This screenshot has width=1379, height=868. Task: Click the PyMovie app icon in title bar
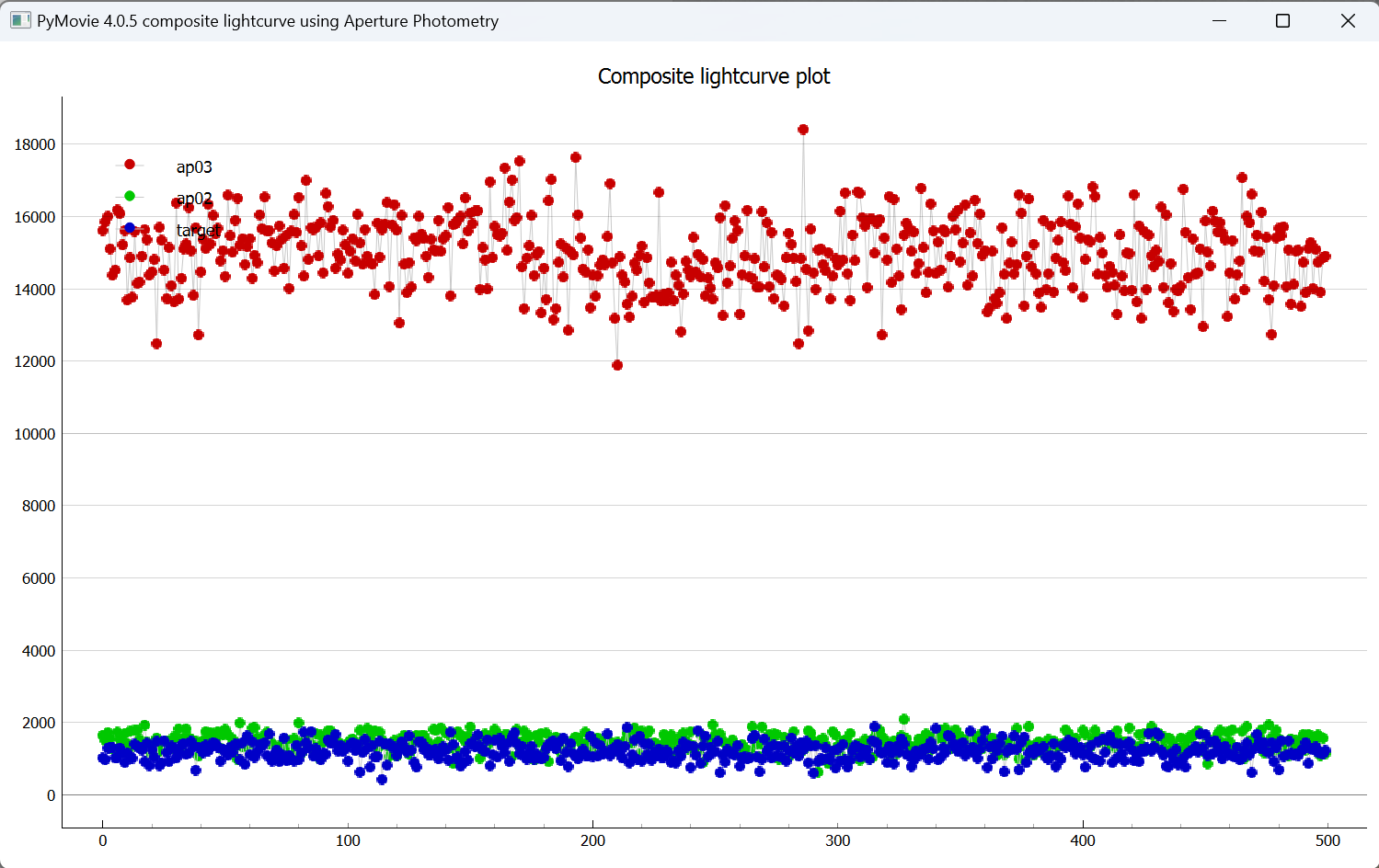[20, 20]
